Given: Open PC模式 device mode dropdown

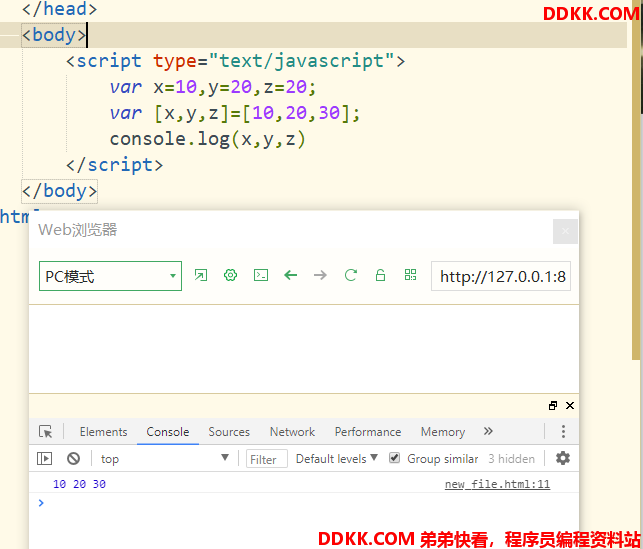Looking at the screenshot, I should 110,276.
